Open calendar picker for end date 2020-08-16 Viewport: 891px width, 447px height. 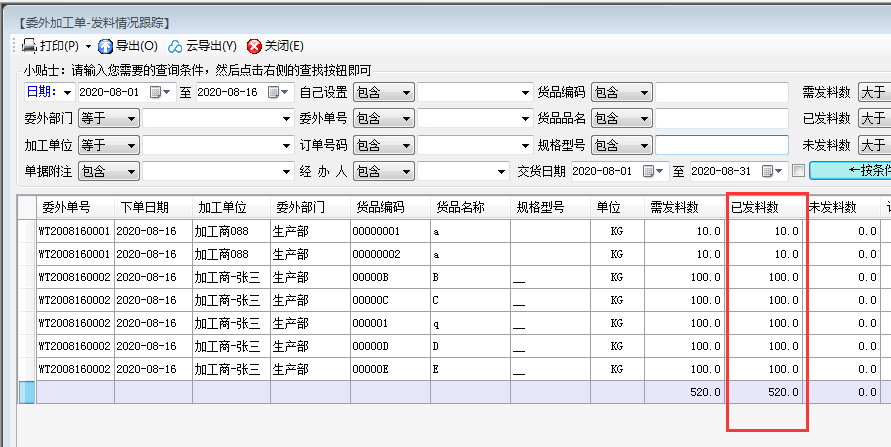(272, 93)
